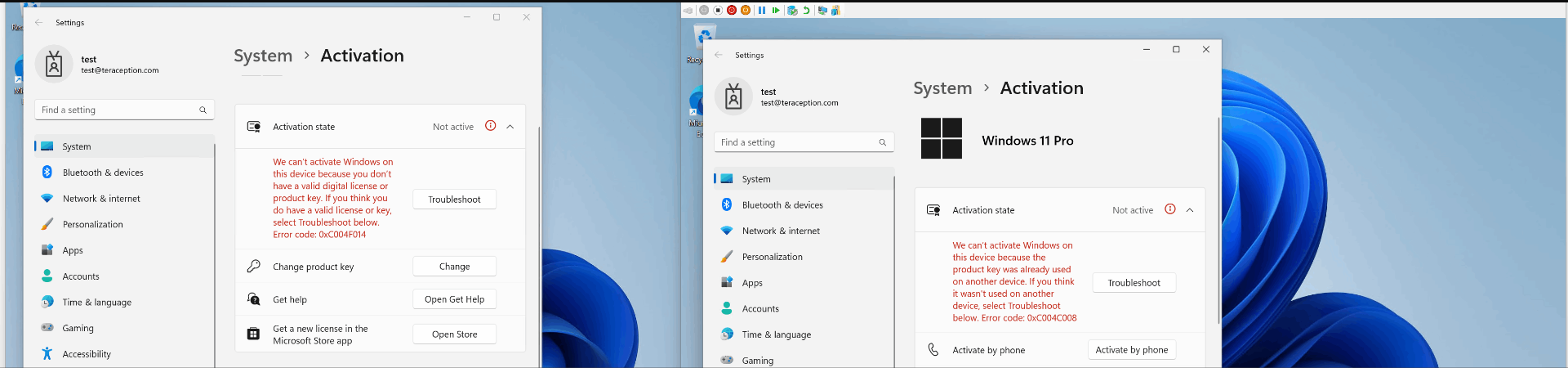
Task: Click the Enhanced Session monitors icon
Action: click(x=822, y=10)
